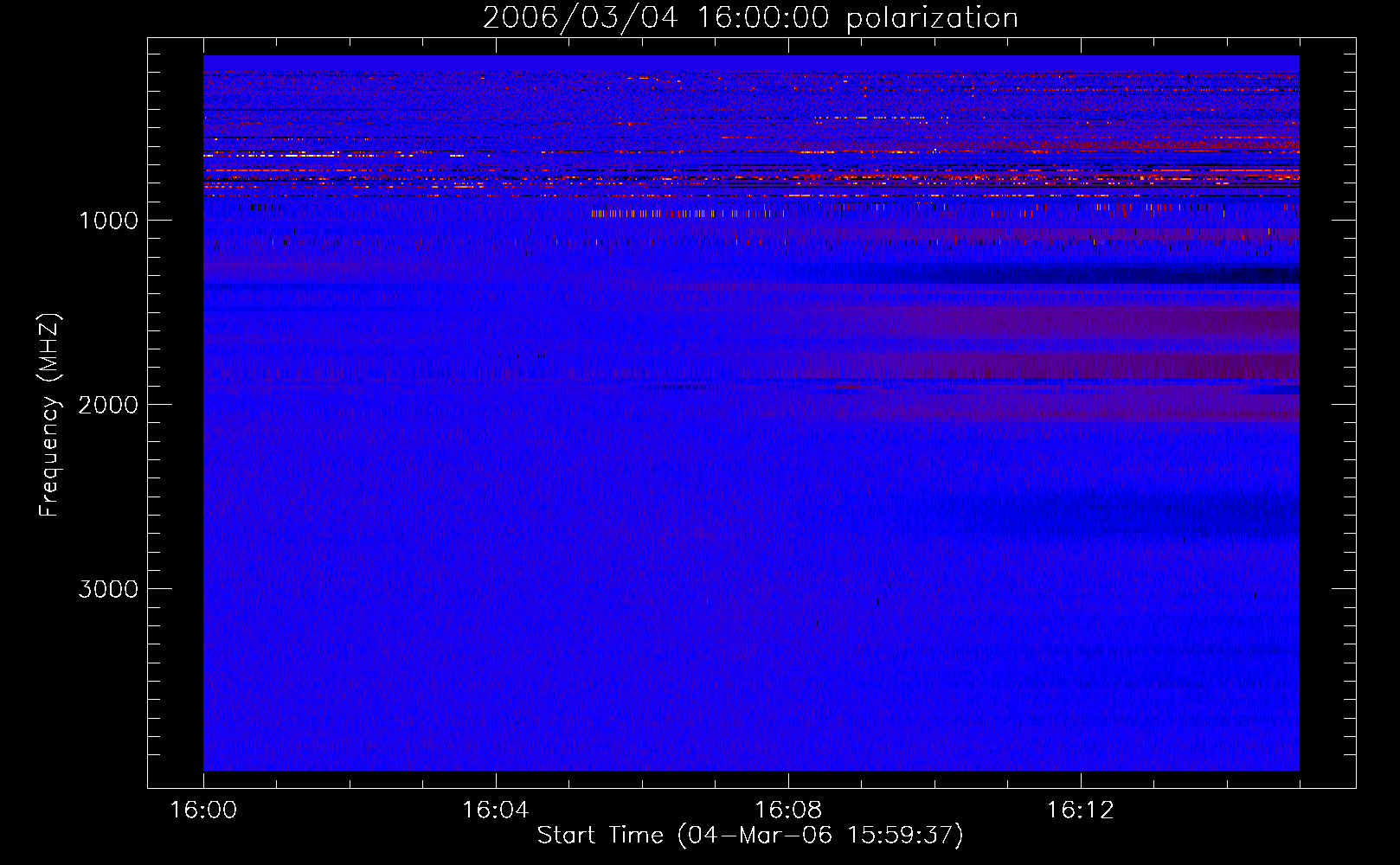Click the plot title "2006/03/04 16:00:00 polarization"
Image resolution: width=1400 pixels, height=865 pixels.
pyautogui.click(x=750, y=17)
